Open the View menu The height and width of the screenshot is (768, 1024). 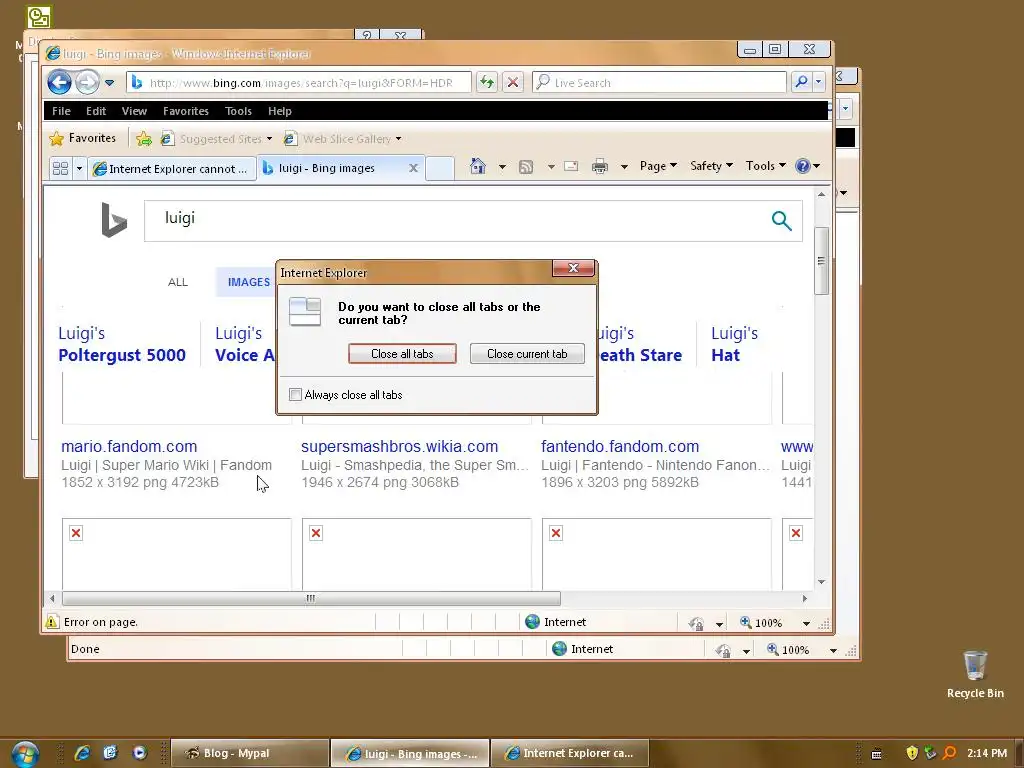(x=134, y=111)
